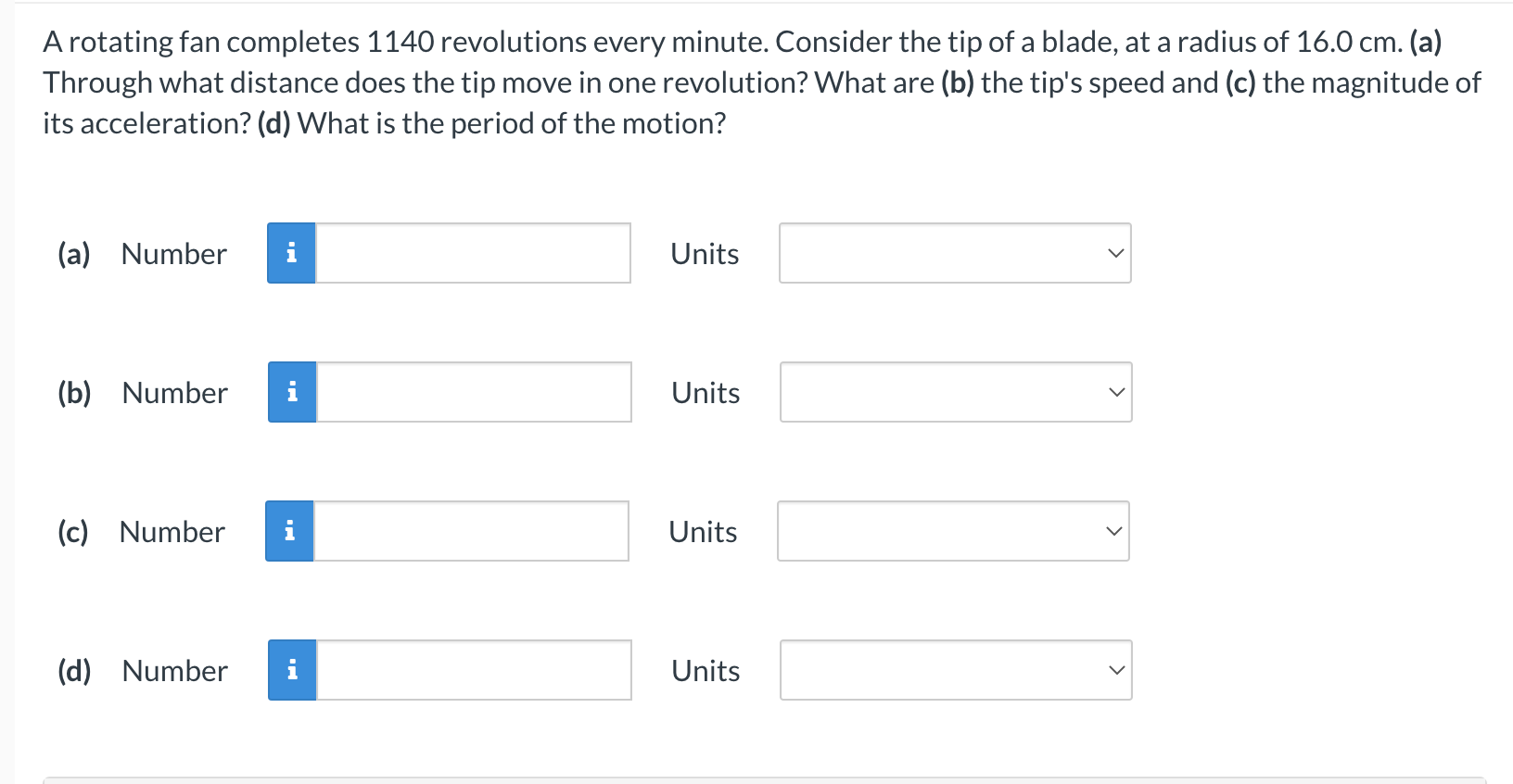The image size is (1513, 784).
Task: Click the rotating fan question text
Action: [761, 82]
